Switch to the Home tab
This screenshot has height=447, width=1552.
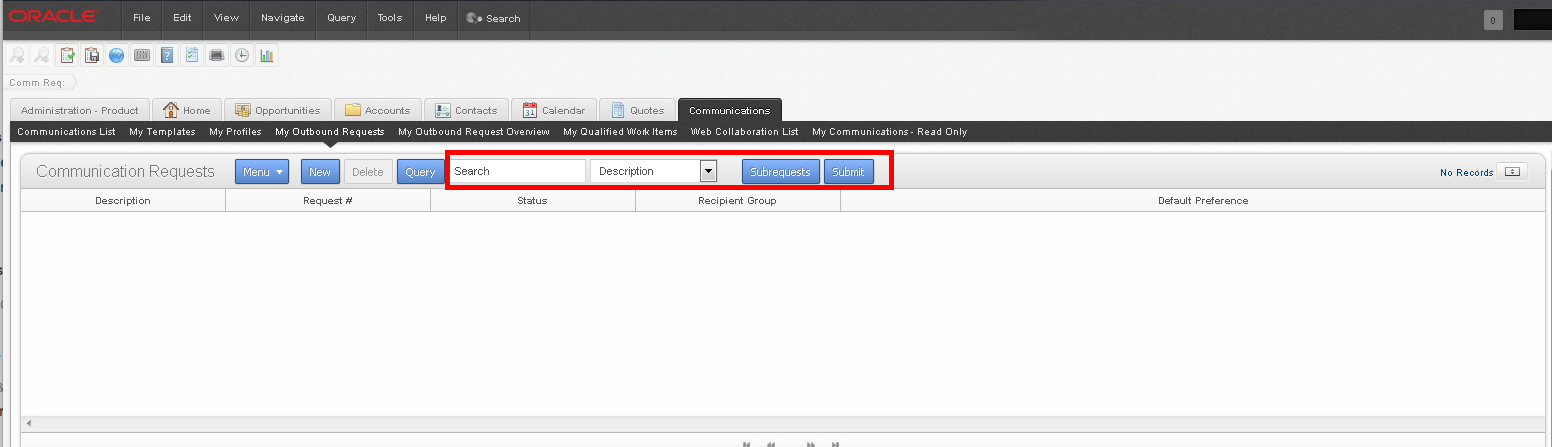point(187,110)
